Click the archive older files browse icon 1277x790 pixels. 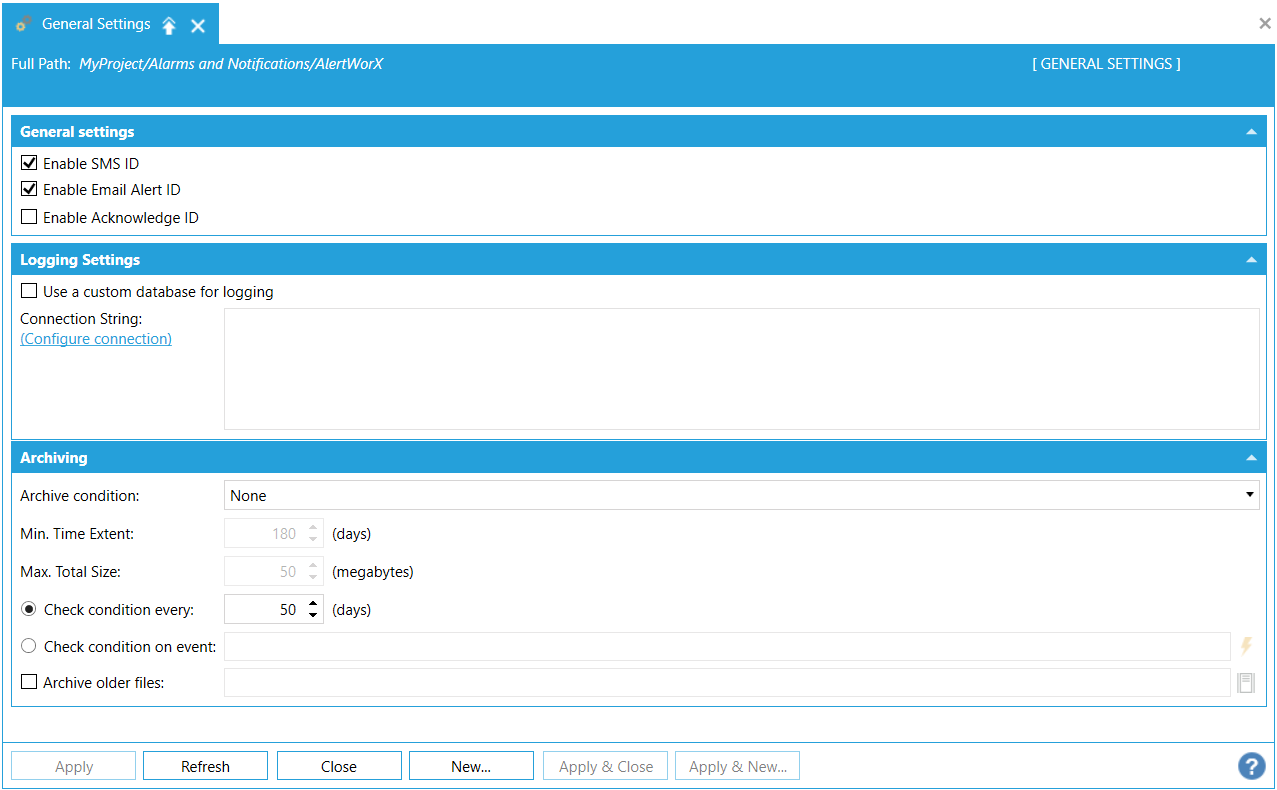[x=1246, y=683]
